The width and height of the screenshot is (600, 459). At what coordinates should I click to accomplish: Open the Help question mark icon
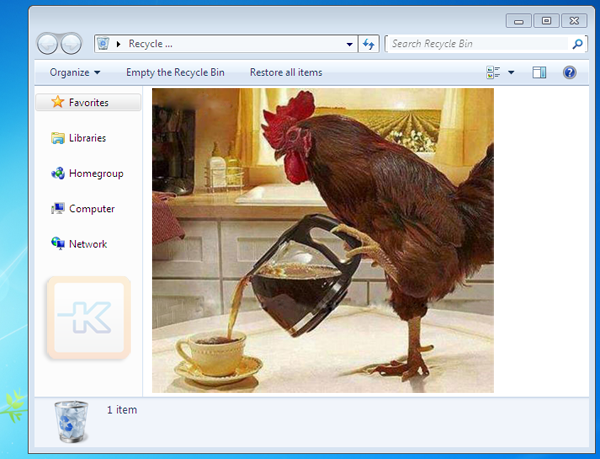[x=569, y=72]
